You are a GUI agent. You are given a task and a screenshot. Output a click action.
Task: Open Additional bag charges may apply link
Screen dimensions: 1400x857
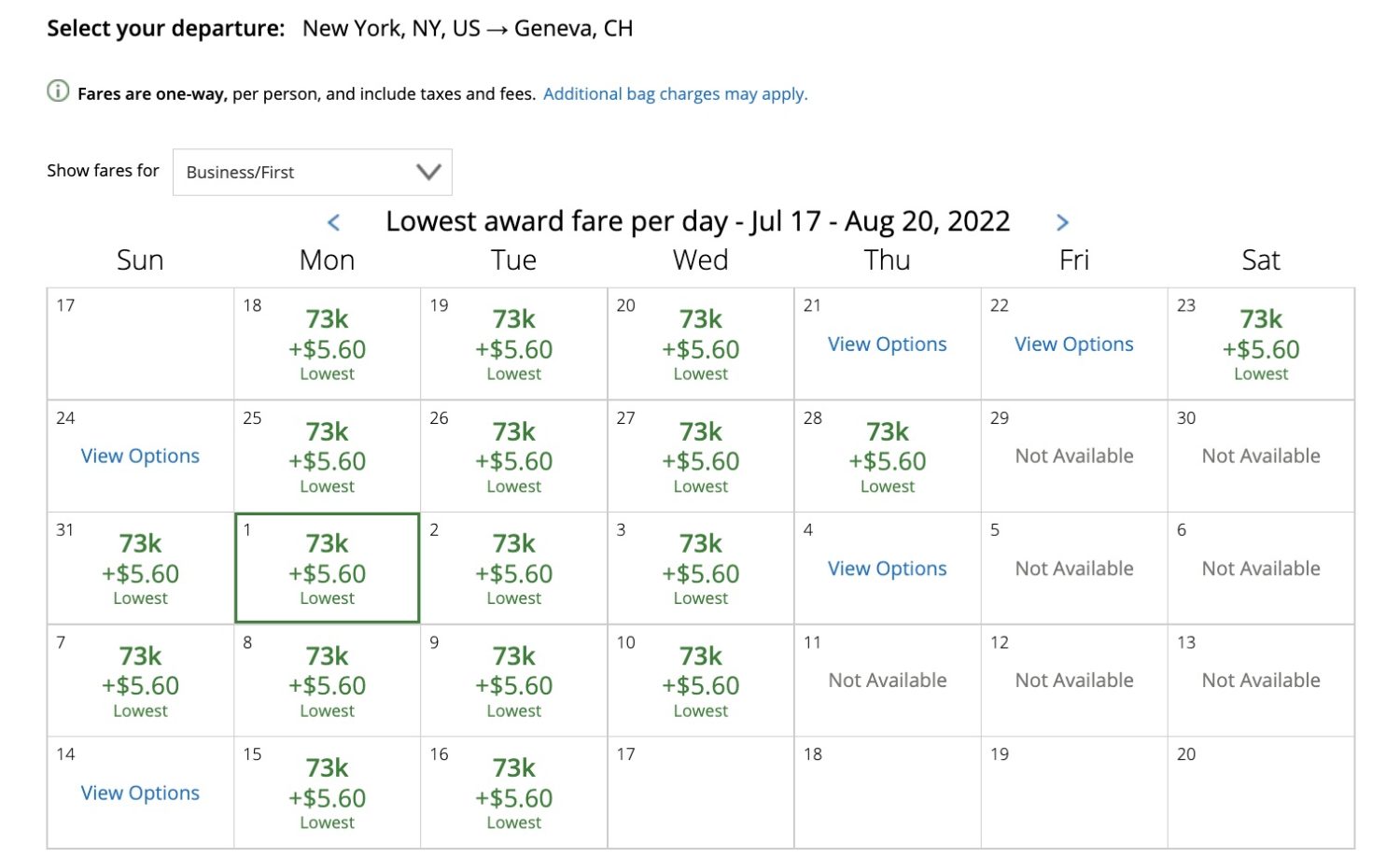point(675,93)
